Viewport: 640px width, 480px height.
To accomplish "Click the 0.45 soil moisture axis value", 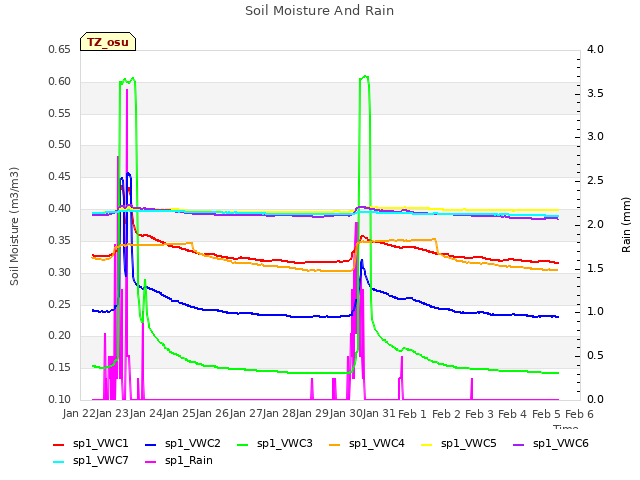I will click(x=60, y=177).
